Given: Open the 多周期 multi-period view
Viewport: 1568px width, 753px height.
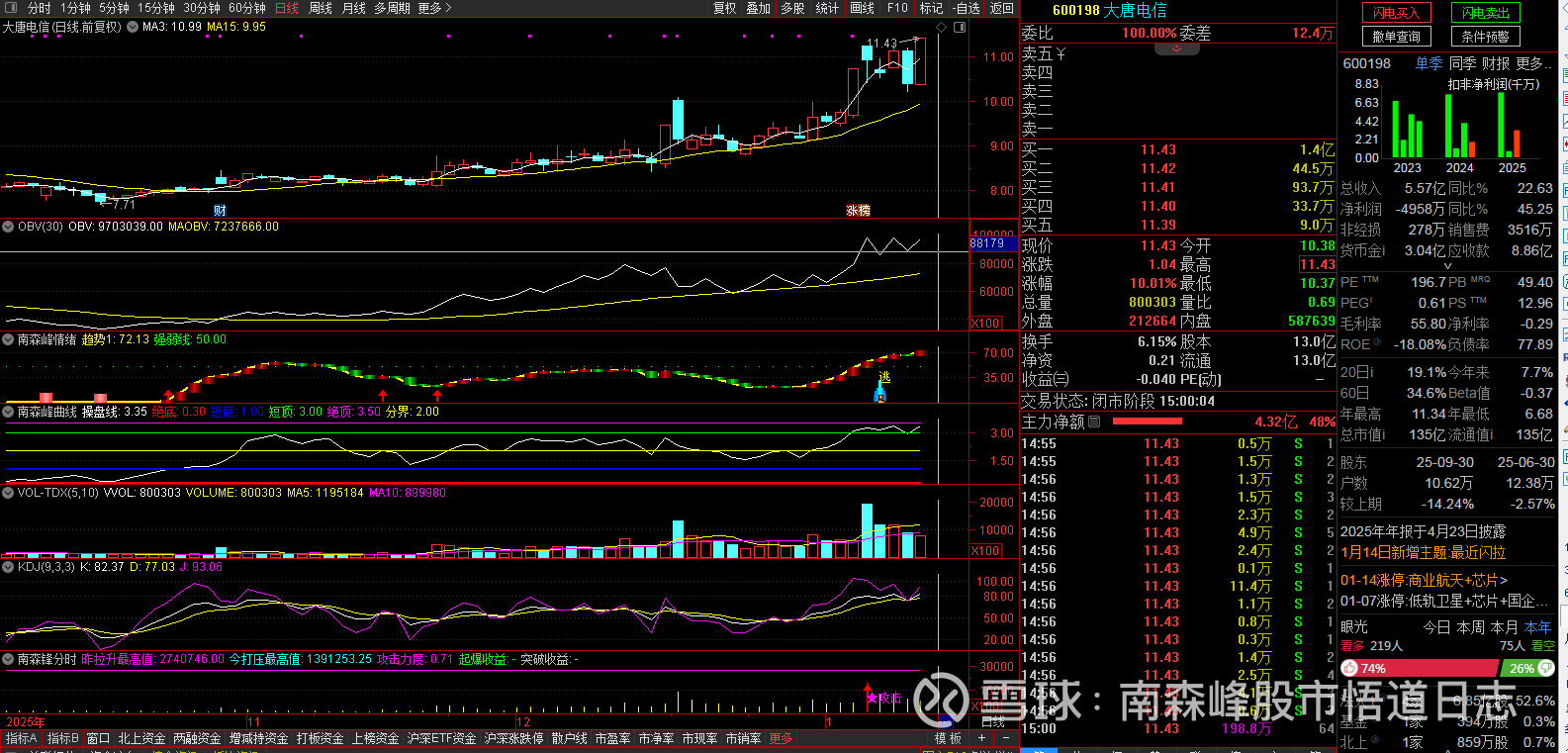Looking at the screenshot, I should [x=392, y=8].
